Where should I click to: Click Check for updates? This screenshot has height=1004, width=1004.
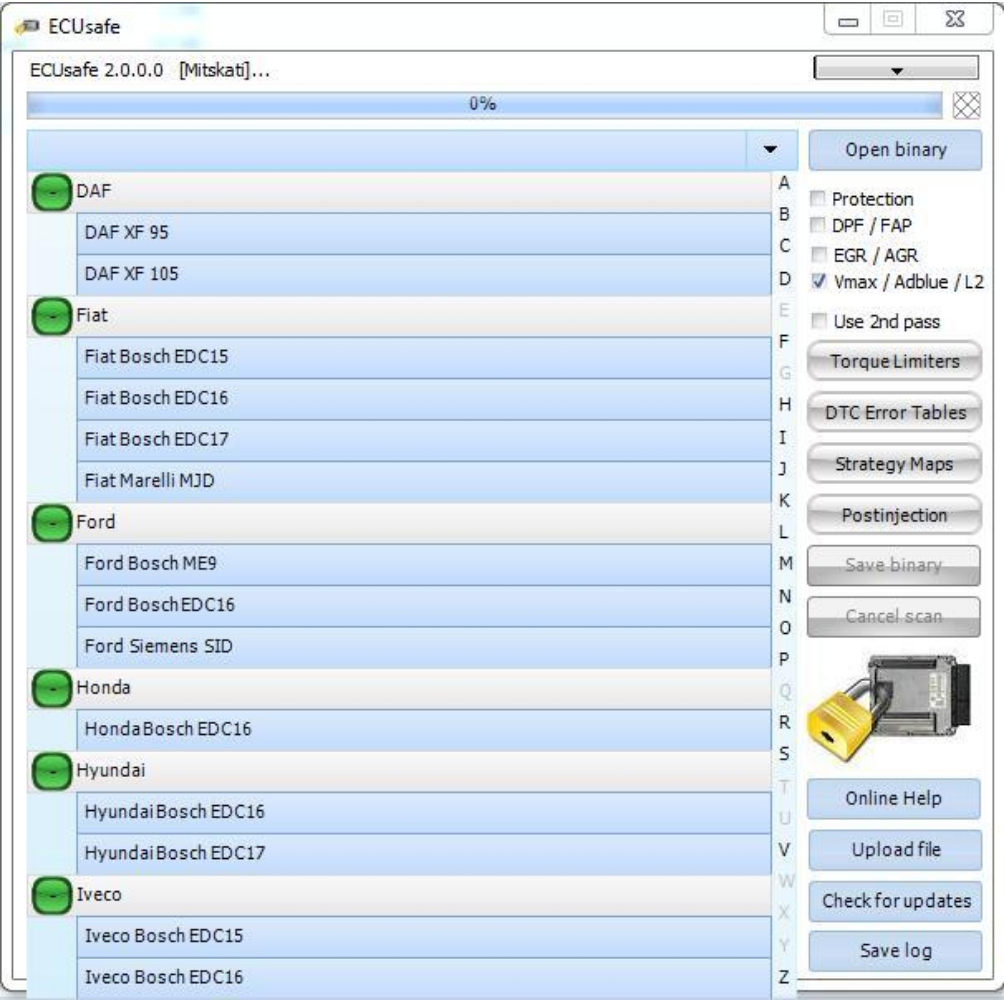[x=898, y=898]
